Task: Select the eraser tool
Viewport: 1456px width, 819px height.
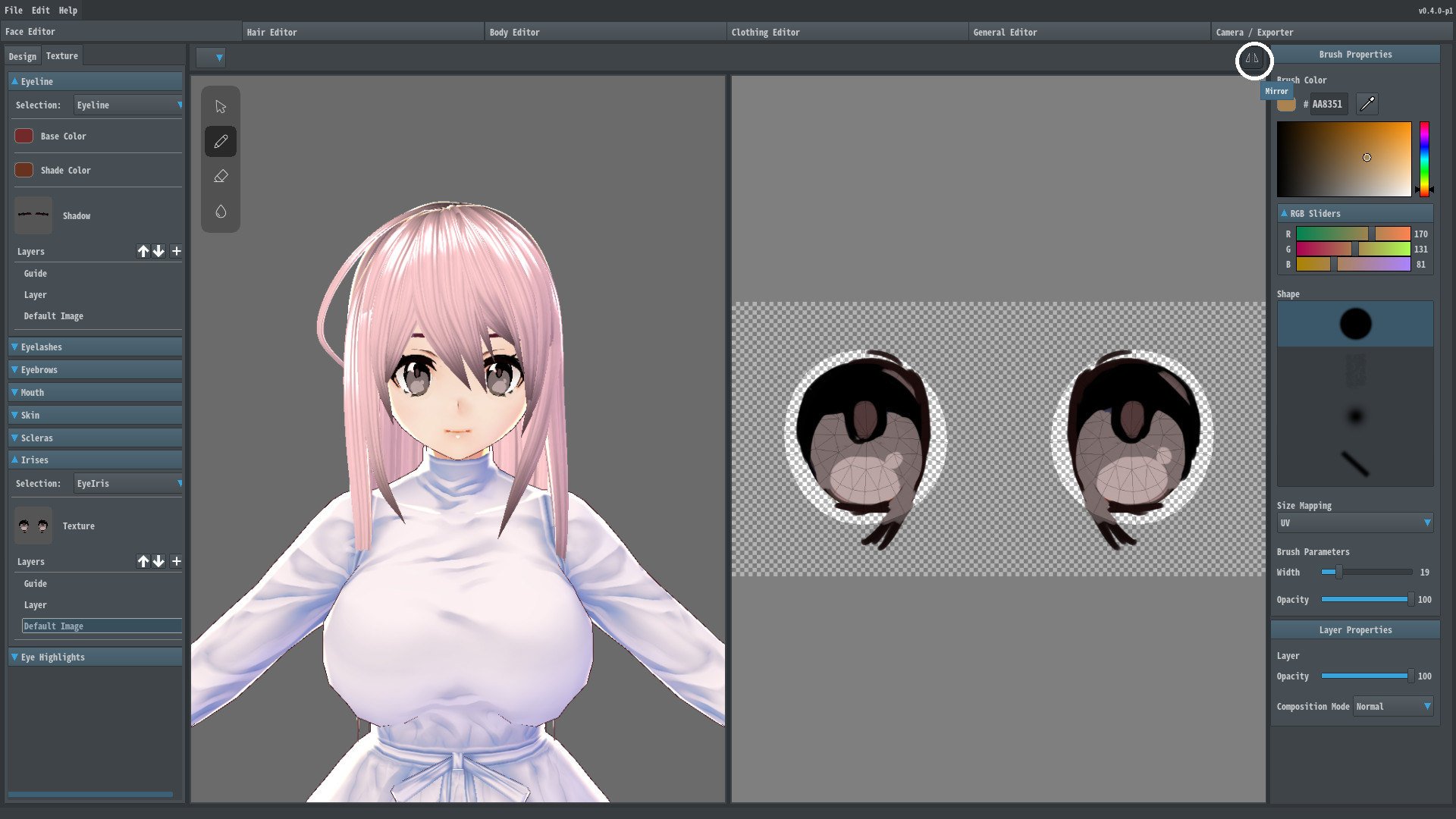Action: [221, 177]
